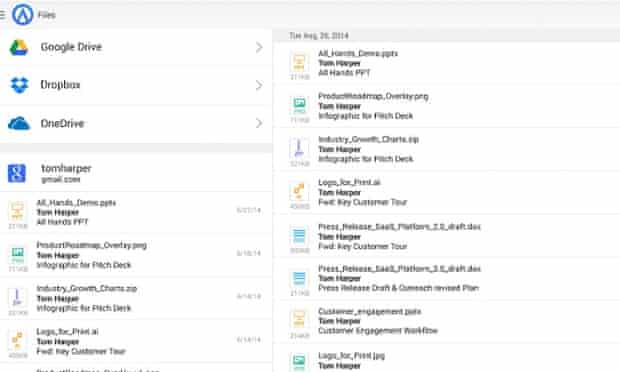The height and width of the screenshot is (372, 620).
Task: Open ProductRoadmap_Overlay.png under tomharper
Action: pos(136,256)
